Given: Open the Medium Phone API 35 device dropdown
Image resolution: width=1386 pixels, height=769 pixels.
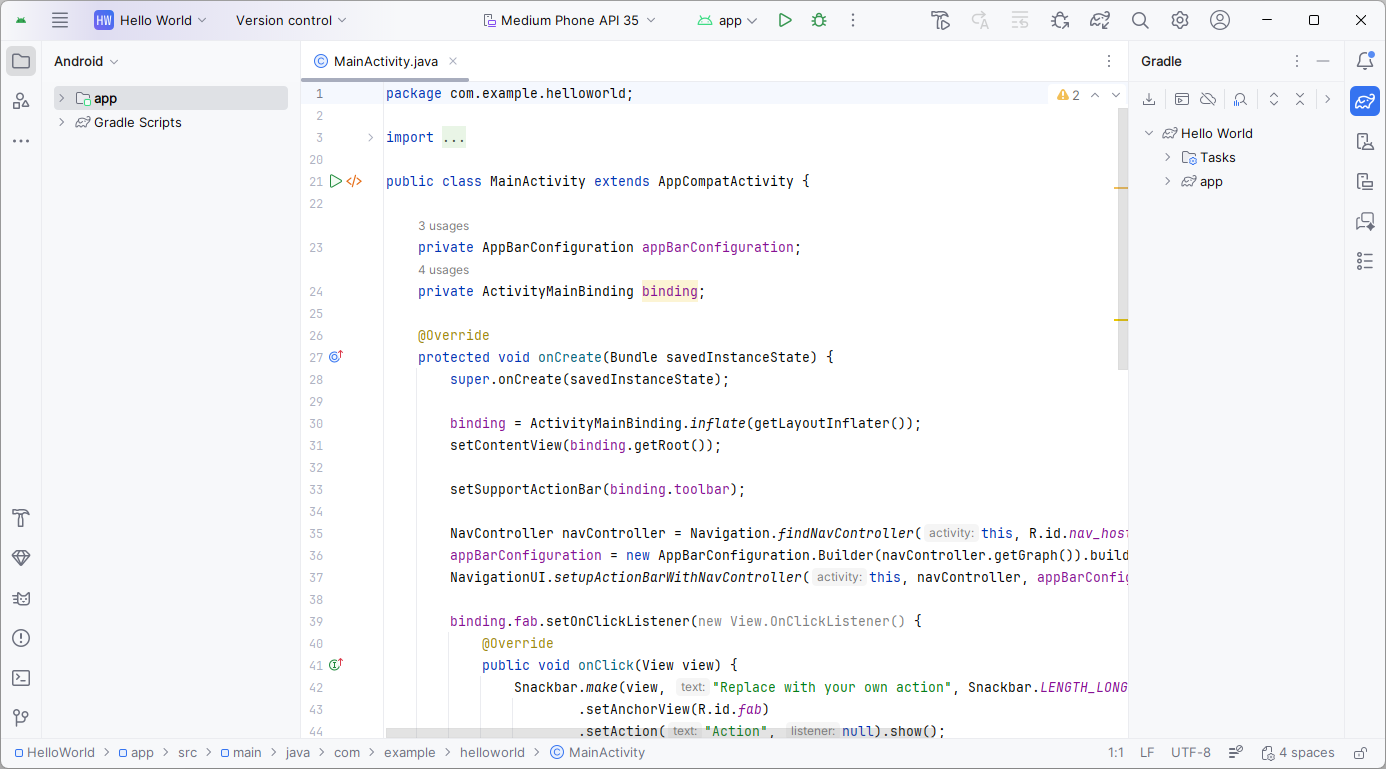Looking at the screenshot, I should point(569,20).
